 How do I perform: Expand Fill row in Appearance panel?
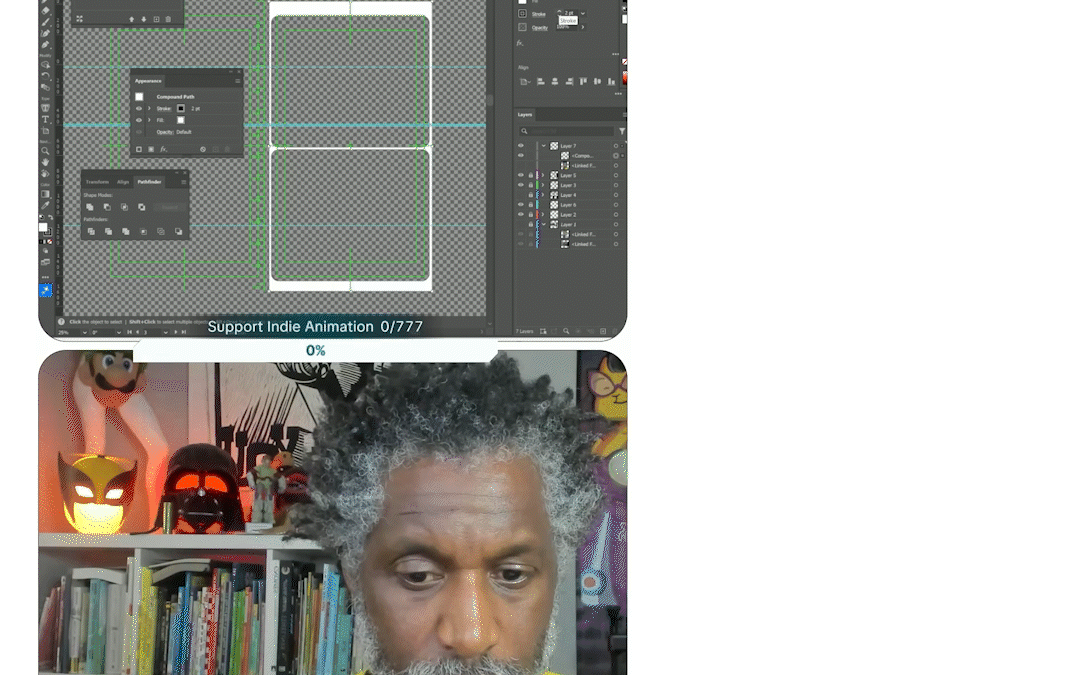coord(149,120)
